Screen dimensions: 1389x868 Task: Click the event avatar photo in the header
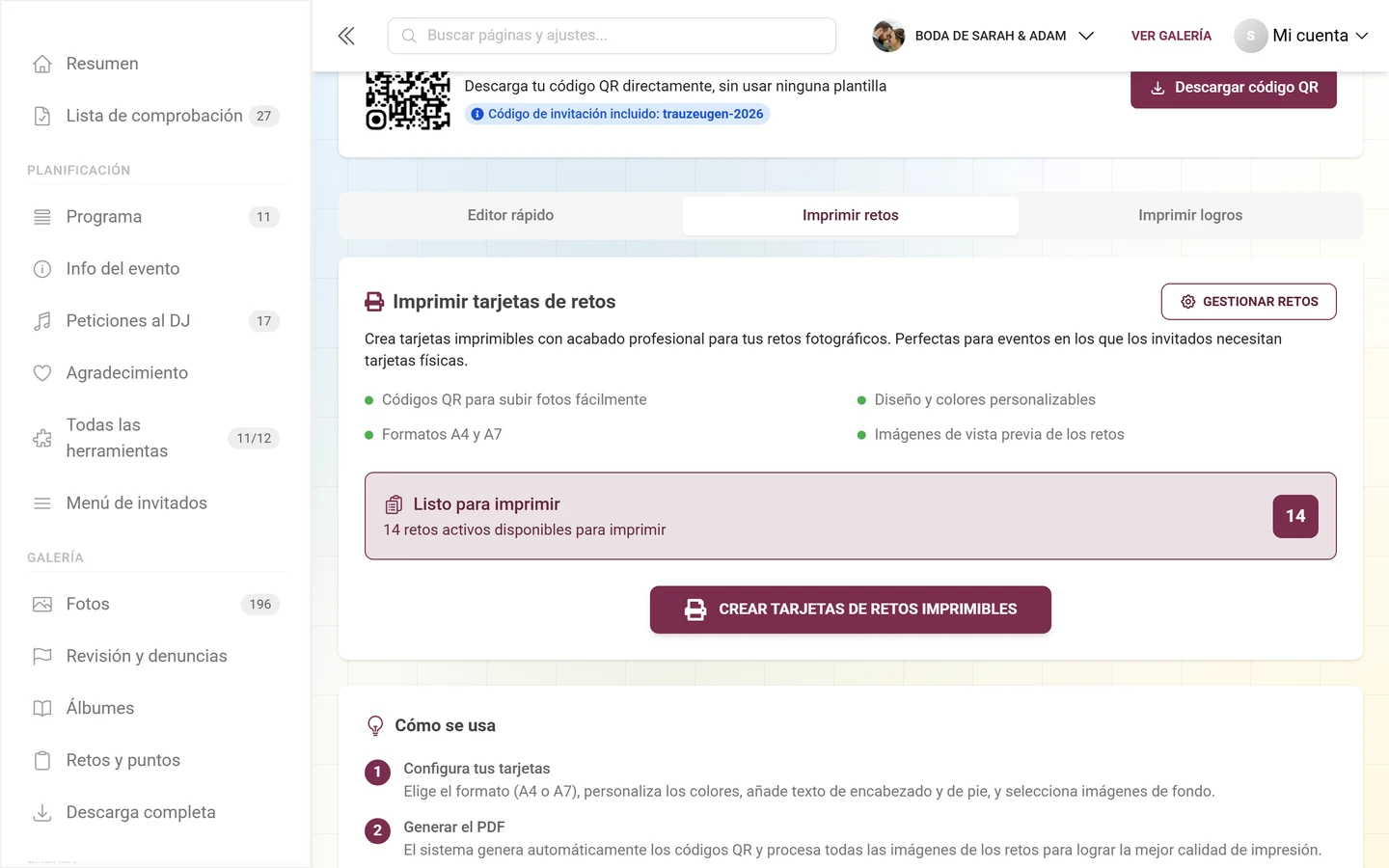[888, 36]
